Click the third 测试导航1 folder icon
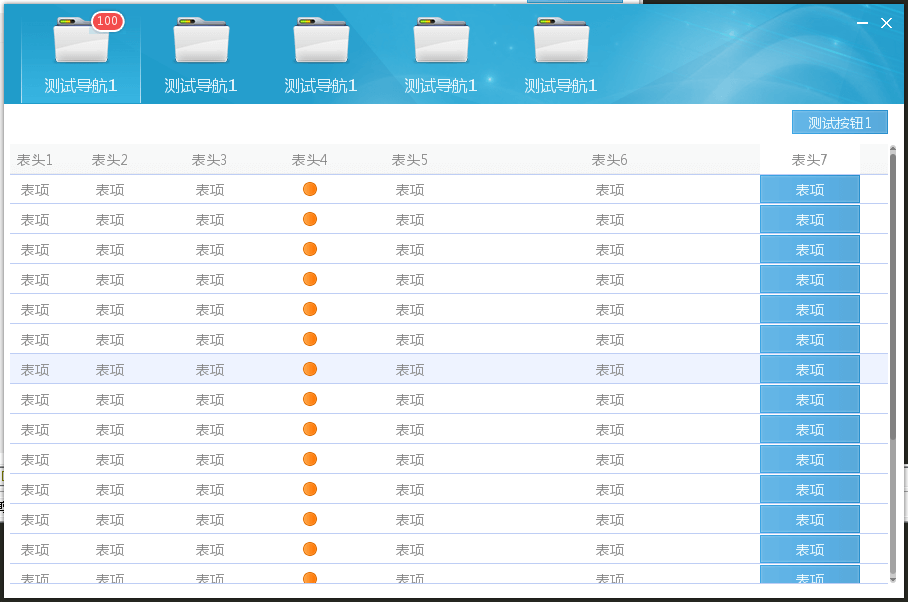 click(x=320, y=42)
